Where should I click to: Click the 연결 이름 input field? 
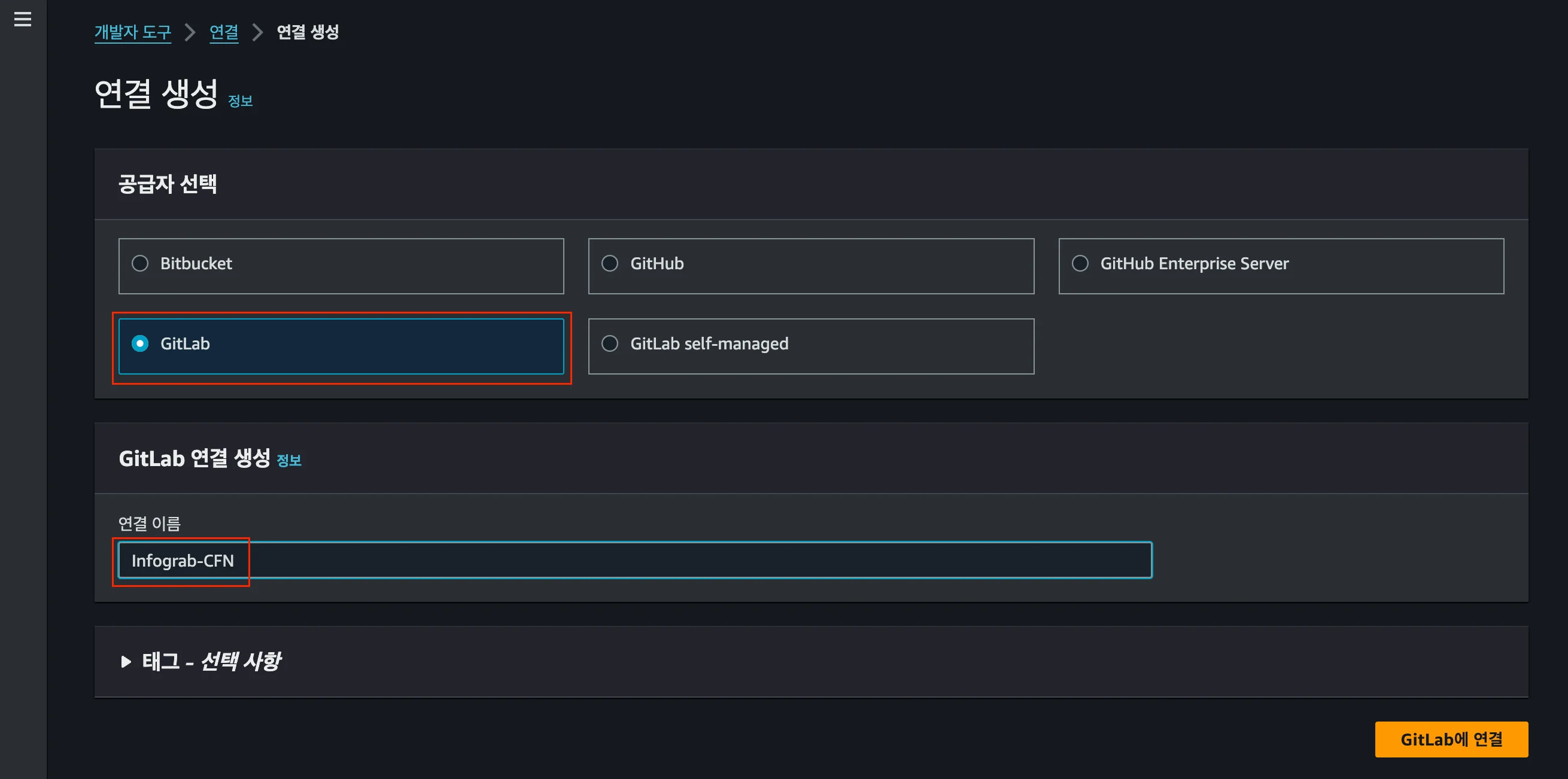[x=634, y=560]
